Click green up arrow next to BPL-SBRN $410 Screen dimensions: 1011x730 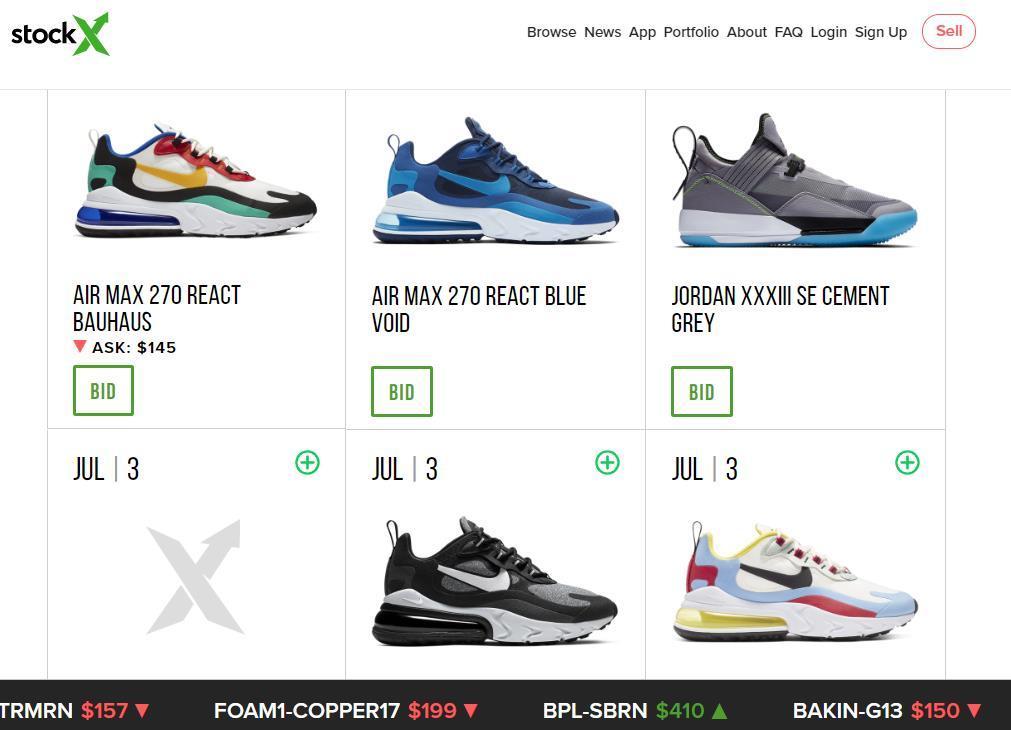click(720, 711)
